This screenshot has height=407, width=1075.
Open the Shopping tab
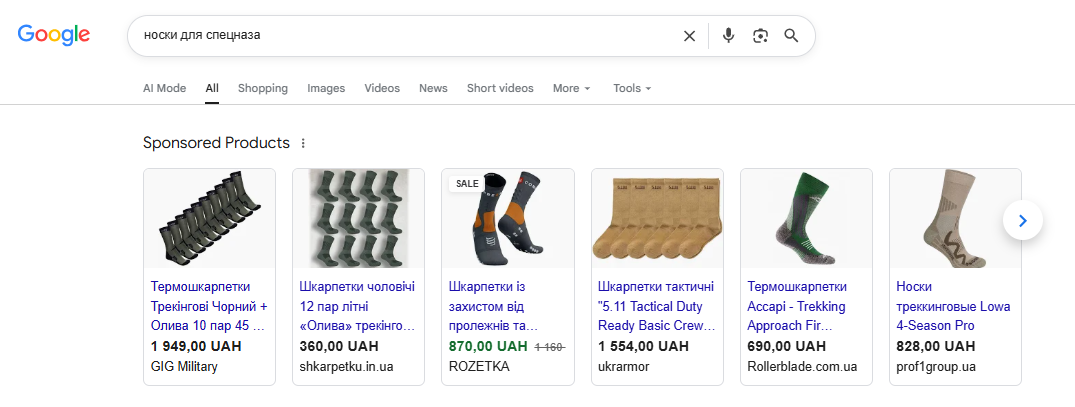pyautogui.click(x=263, y=88)
